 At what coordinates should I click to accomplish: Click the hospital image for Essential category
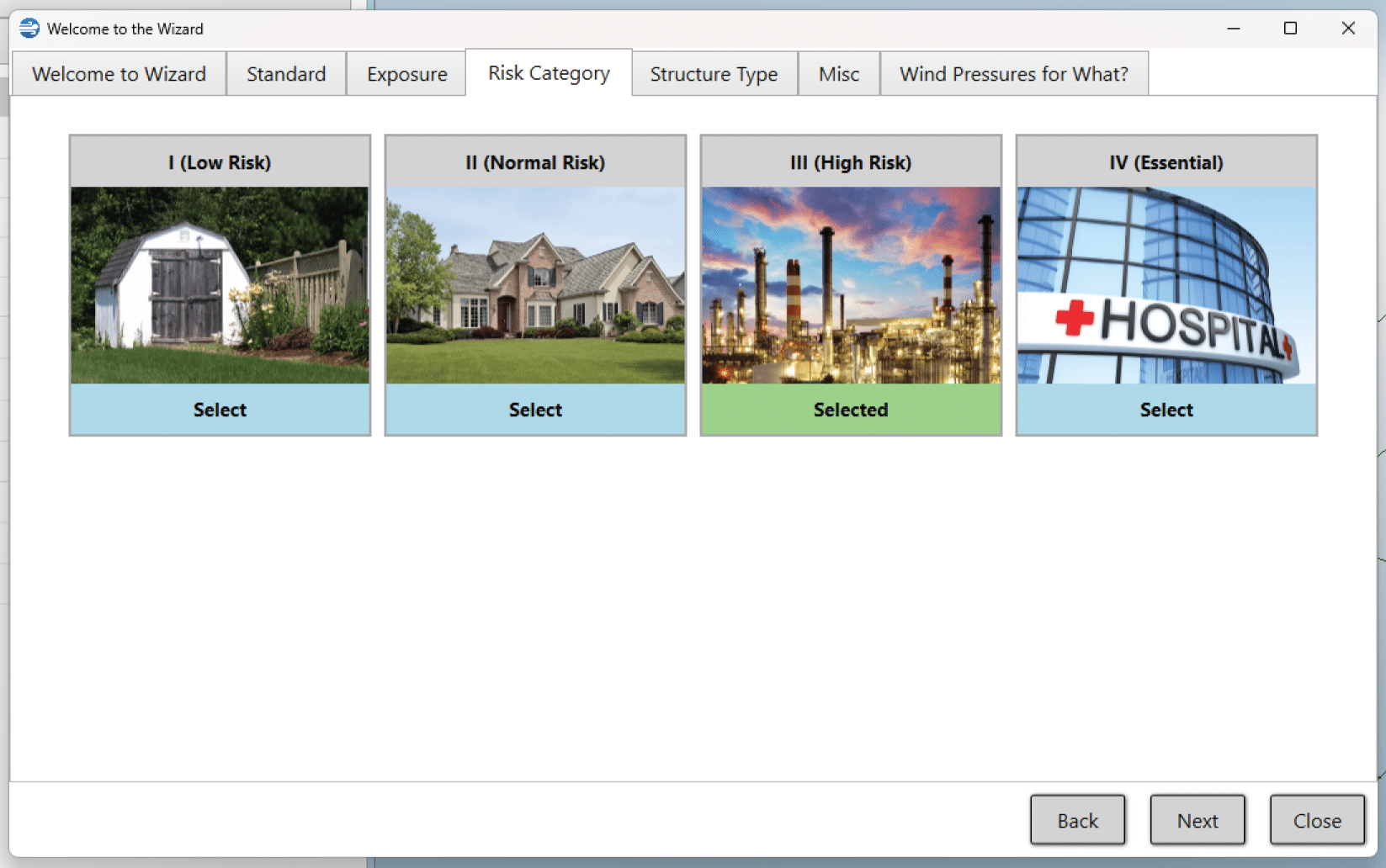pos(1166,285)
